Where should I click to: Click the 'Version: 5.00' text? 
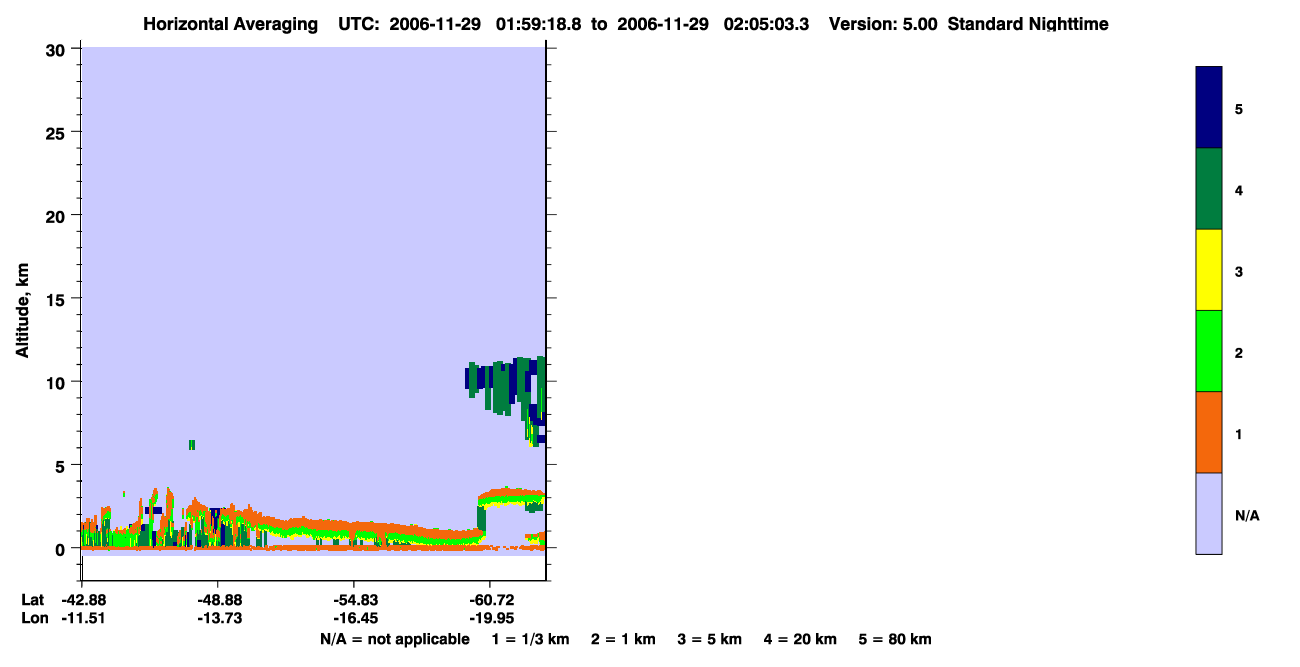pos(883,24)
